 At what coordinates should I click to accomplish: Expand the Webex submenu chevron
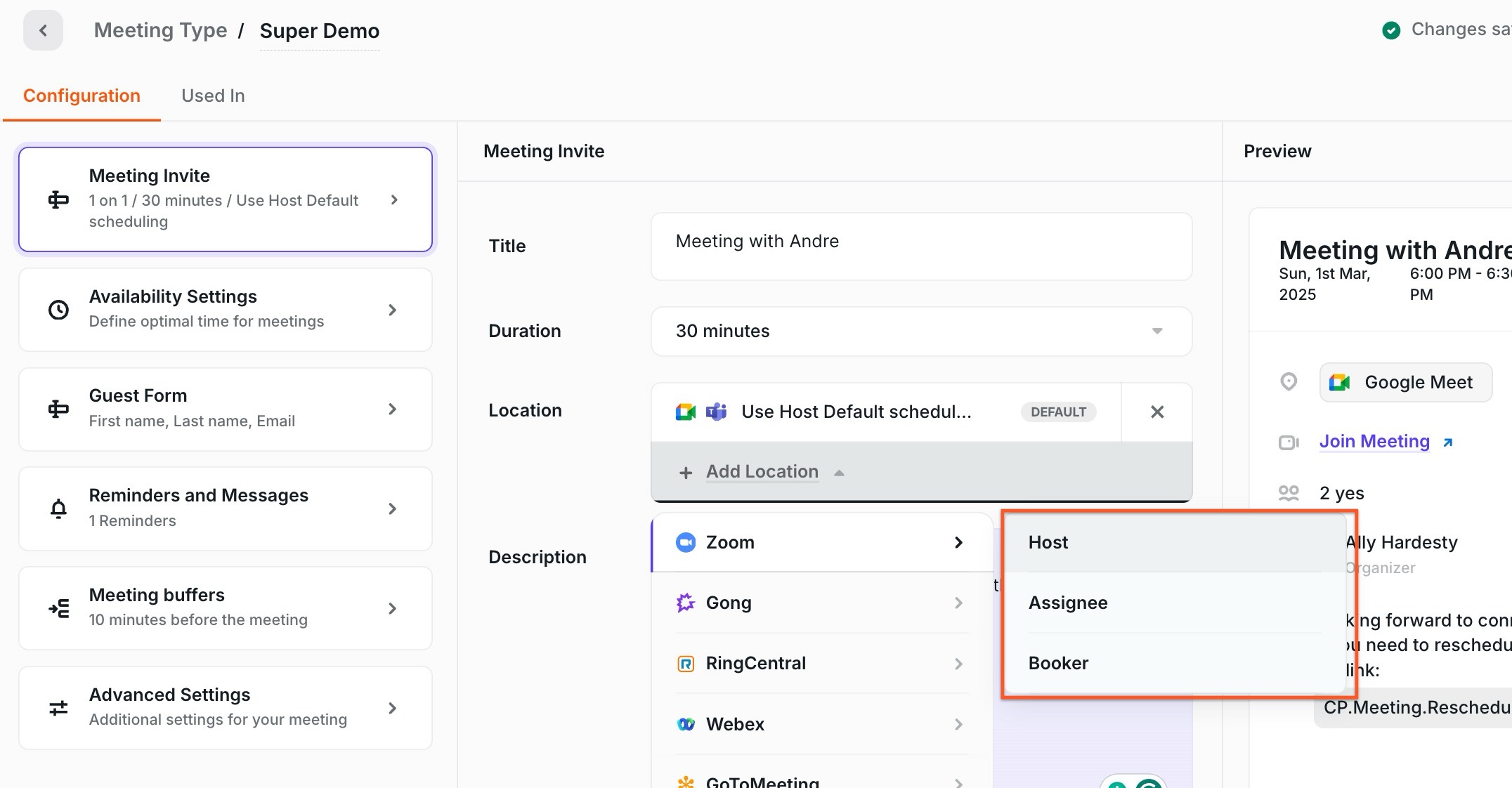(x=958, y=724)
